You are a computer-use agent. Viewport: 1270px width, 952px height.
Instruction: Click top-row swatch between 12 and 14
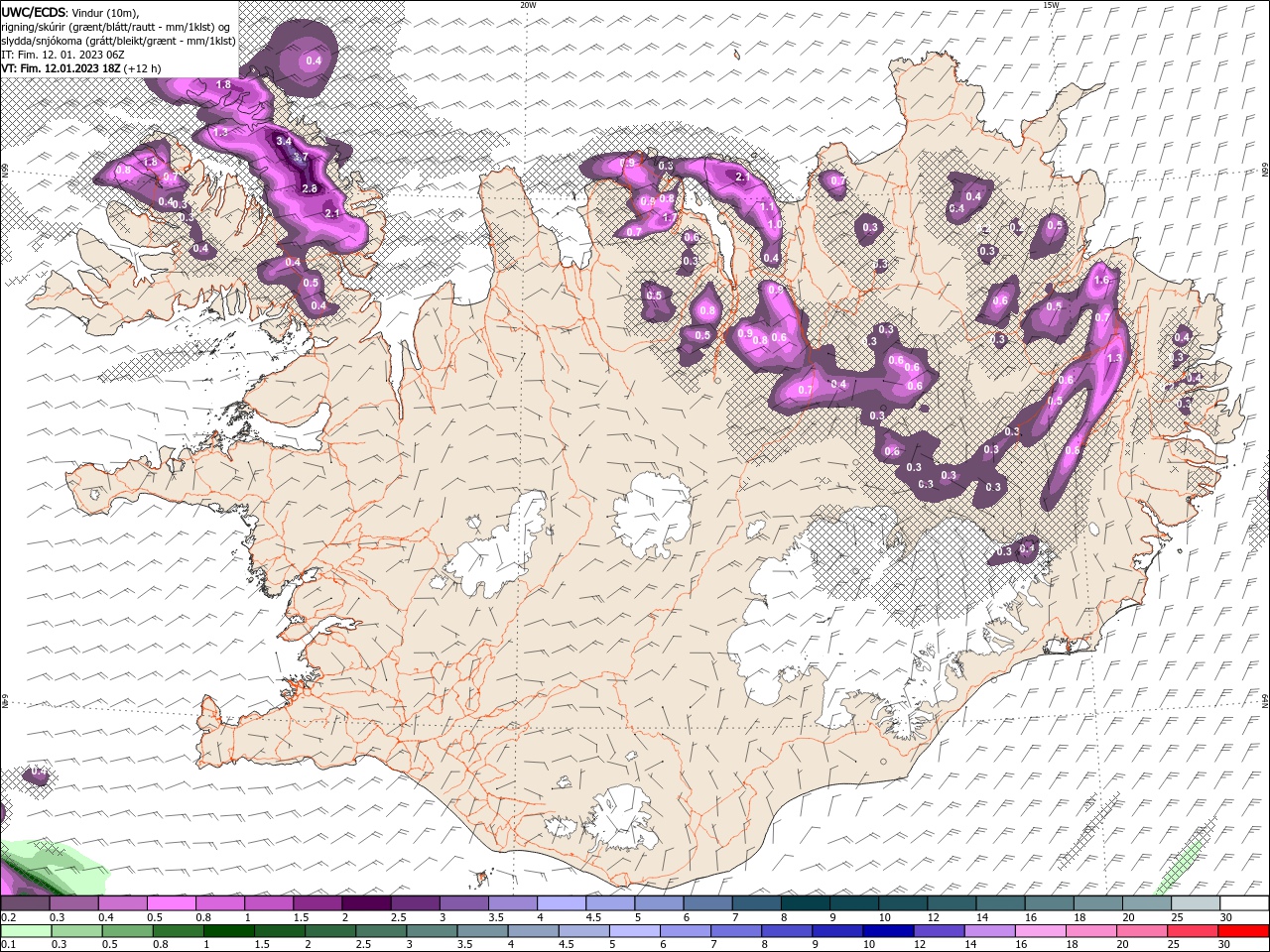951,903
